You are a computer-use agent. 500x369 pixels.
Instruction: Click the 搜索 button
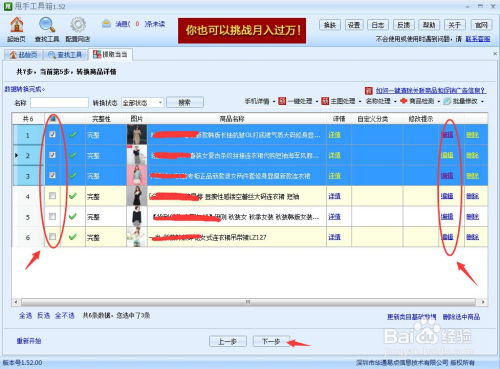click(185, 102)
